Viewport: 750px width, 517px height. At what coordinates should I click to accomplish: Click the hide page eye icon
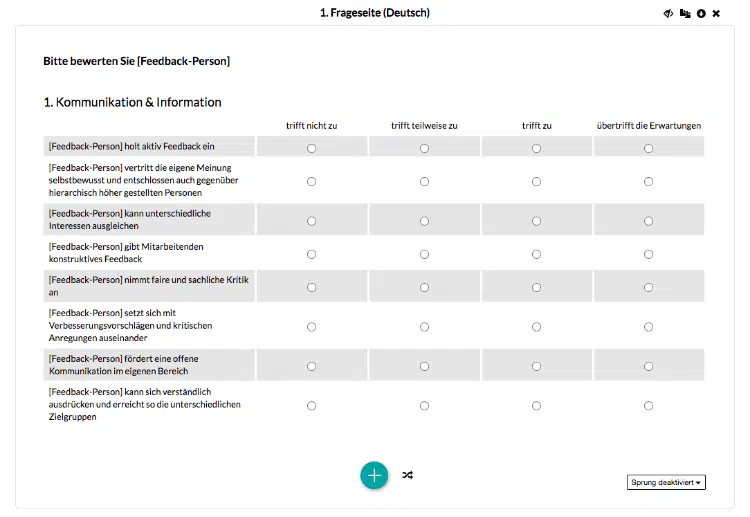[669, 13]
